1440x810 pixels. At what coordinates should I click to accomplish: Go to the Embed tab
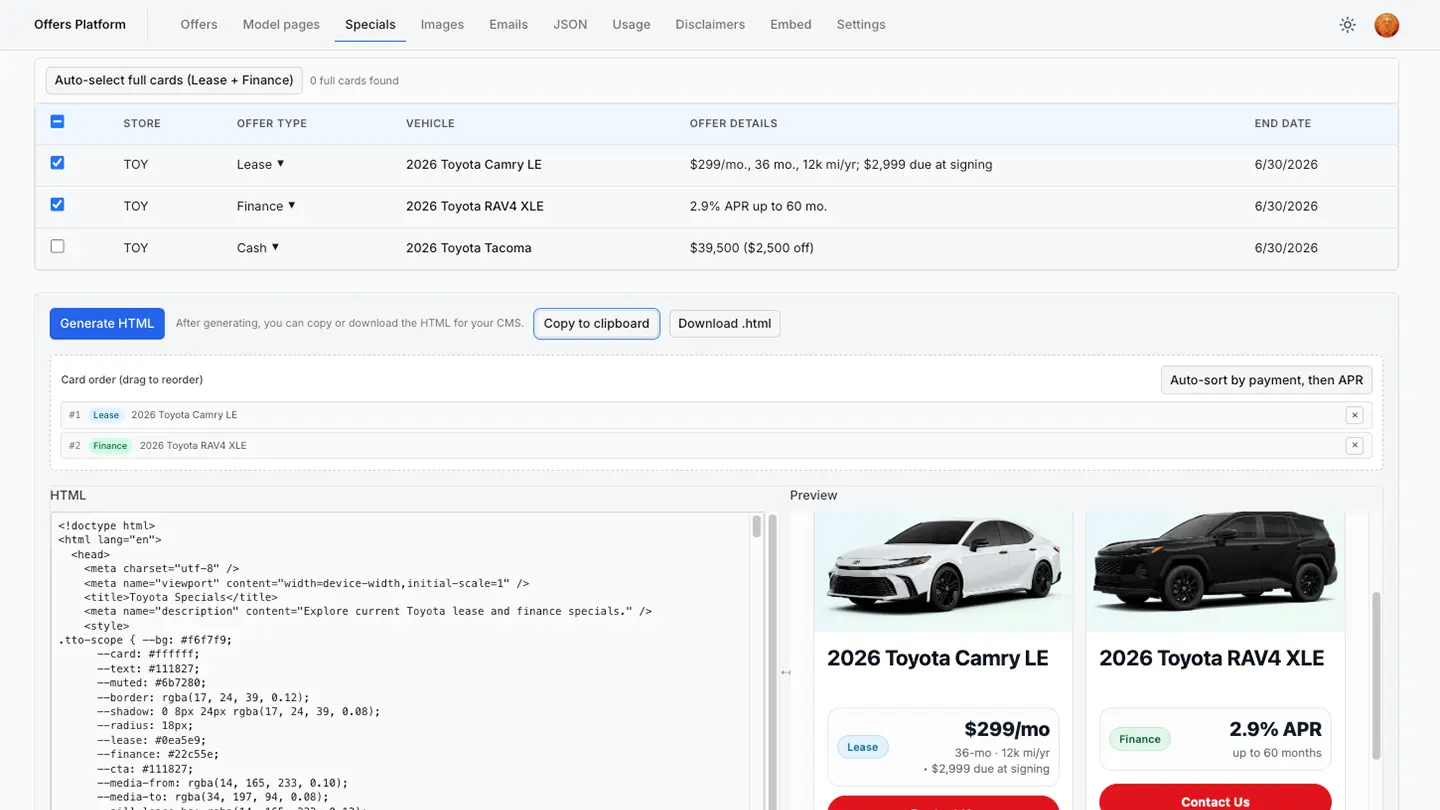[x=791, y=24]
